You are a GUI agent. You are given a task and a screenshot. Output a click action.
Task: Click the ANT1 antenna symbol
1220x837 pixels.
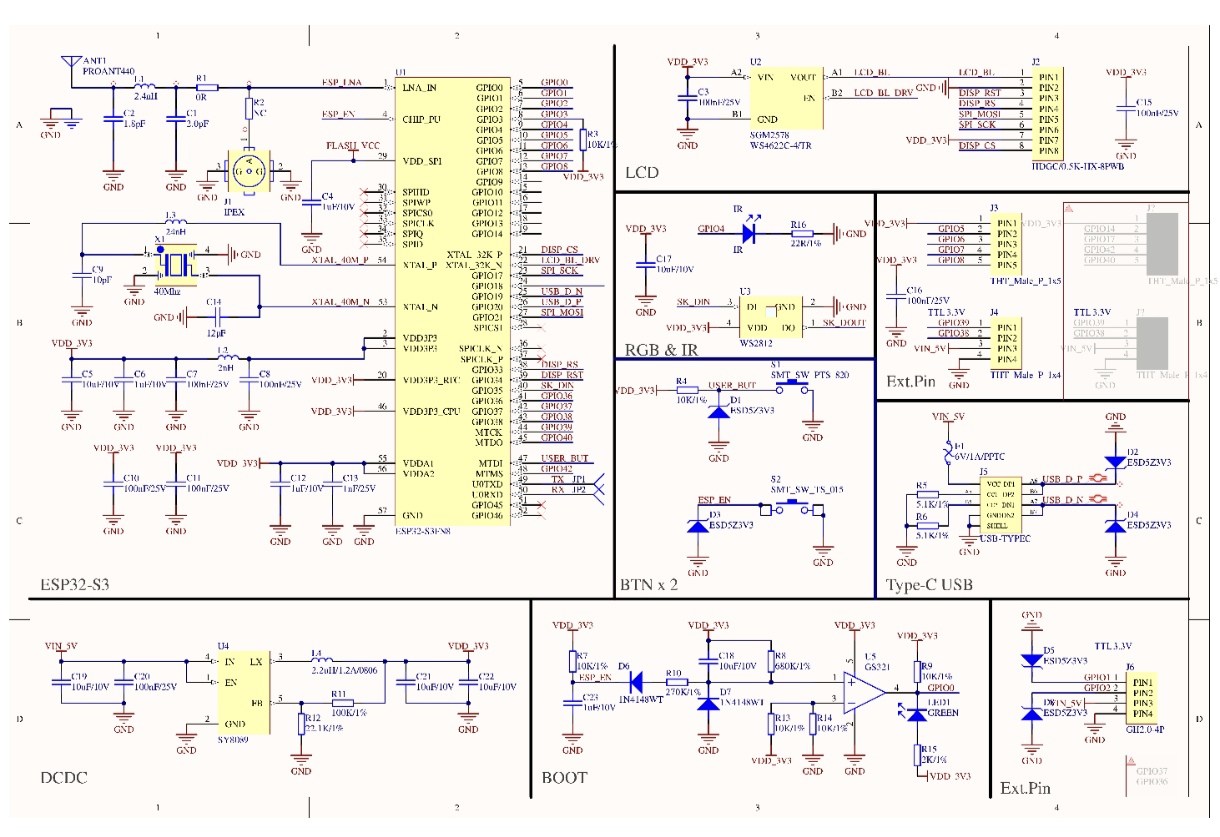[x=73, y=62]
